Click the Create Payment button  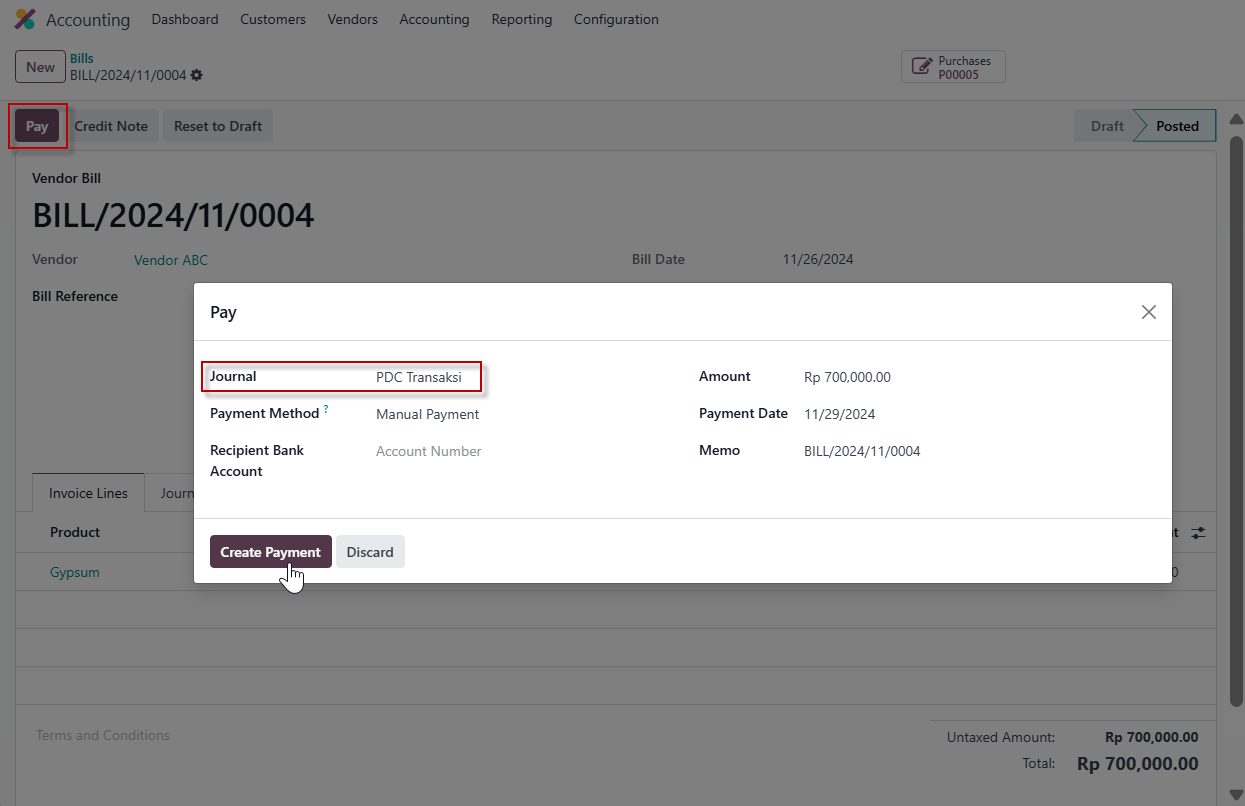(270, 552)
